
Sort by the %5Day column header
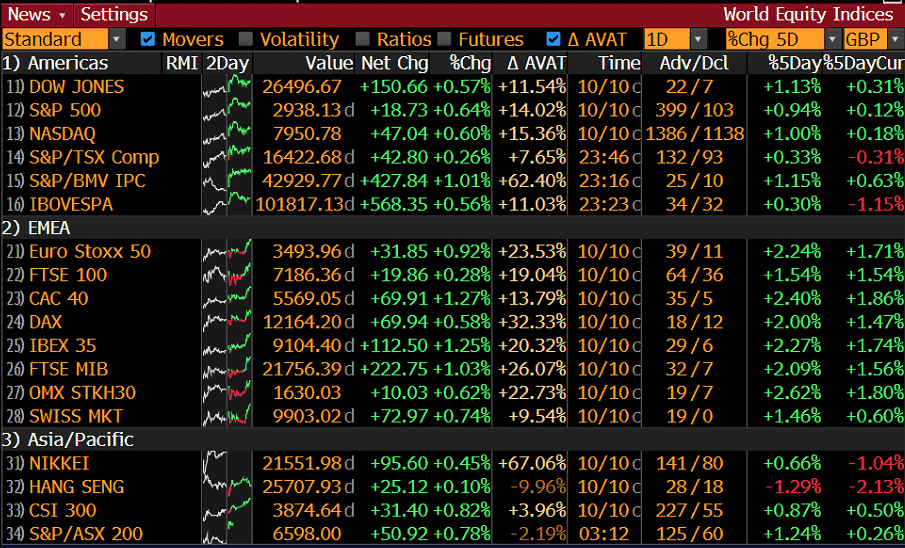pyautogui.click(x=794, y=63)
